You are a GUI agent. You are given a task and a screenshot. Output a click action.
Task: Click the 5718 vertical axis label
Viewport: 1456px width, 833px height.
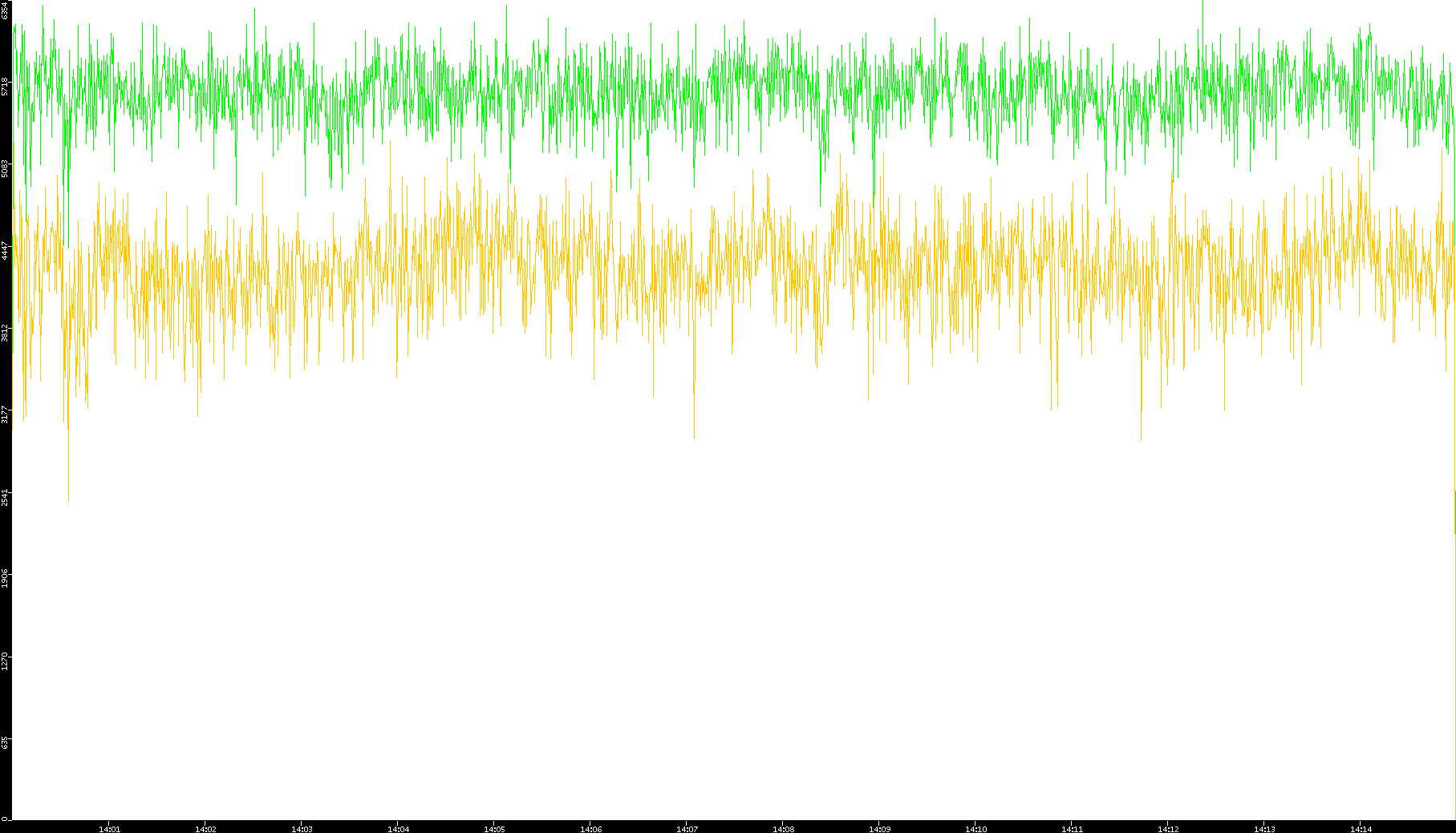pos(5,87)
